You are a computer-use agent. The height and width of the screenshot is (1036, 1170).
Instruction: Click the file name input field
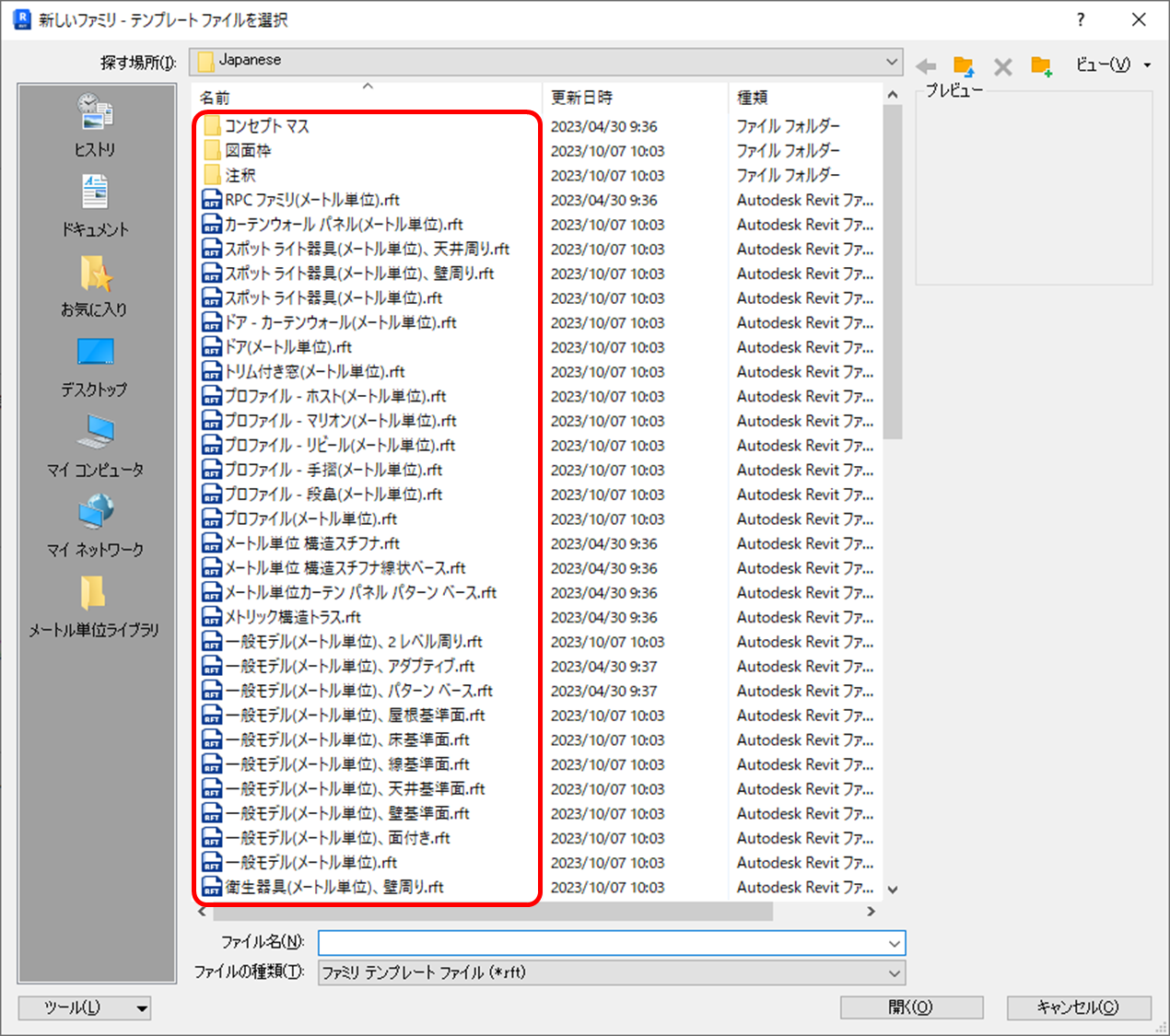click(601, 943)
